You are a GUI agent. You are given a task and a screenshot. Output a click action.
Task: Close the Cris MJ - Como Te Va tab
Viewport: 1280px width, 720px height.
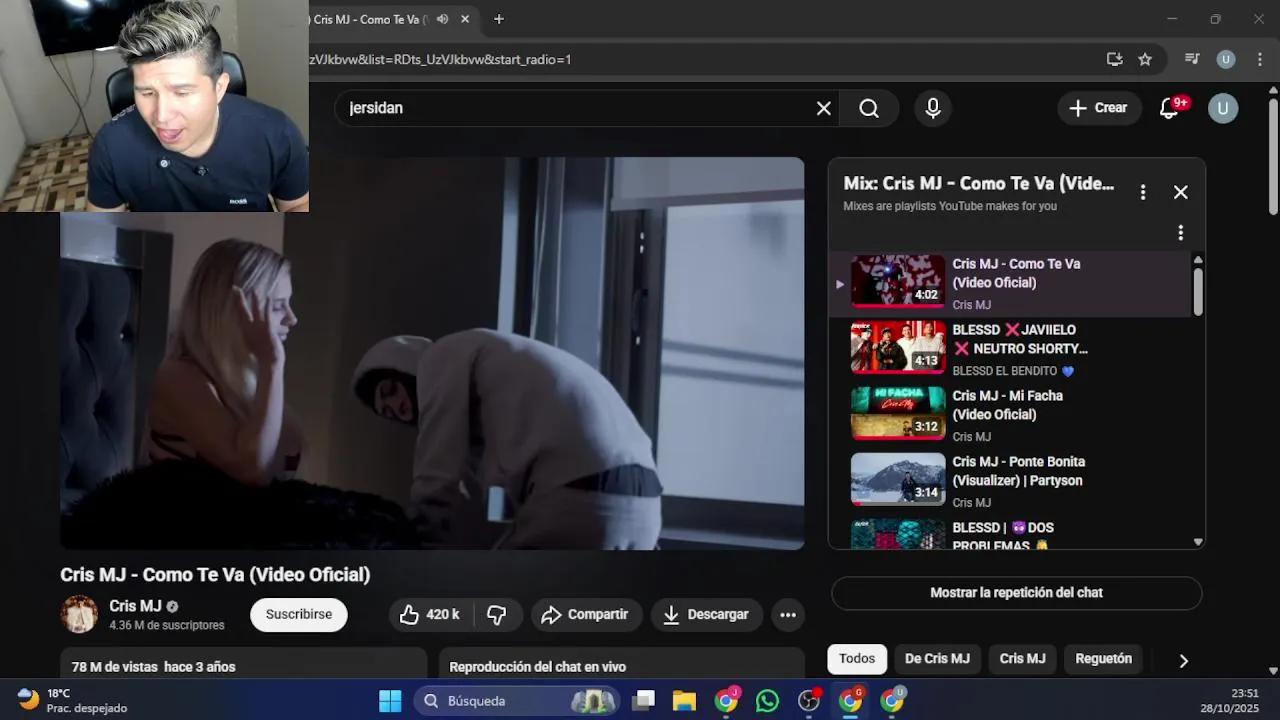pos(465,19)
